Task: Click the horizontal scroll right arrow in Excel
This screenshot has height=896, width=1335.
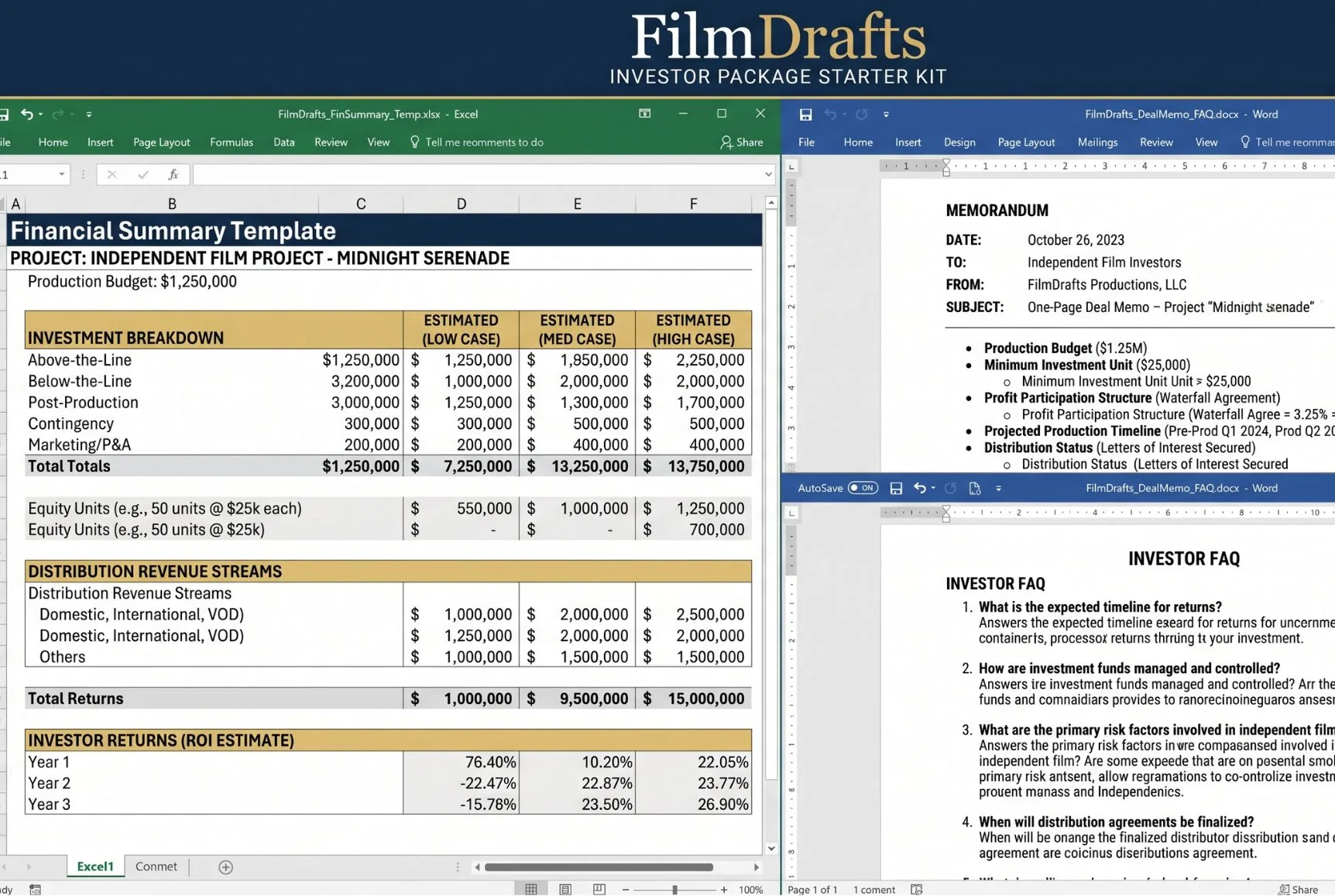Action: pyautogui.click(x=757, y=867)
